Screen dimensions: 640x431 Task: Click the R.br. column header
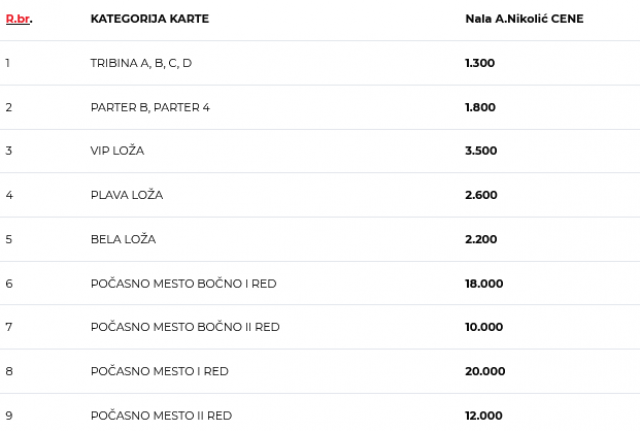(x=18, y=19)
